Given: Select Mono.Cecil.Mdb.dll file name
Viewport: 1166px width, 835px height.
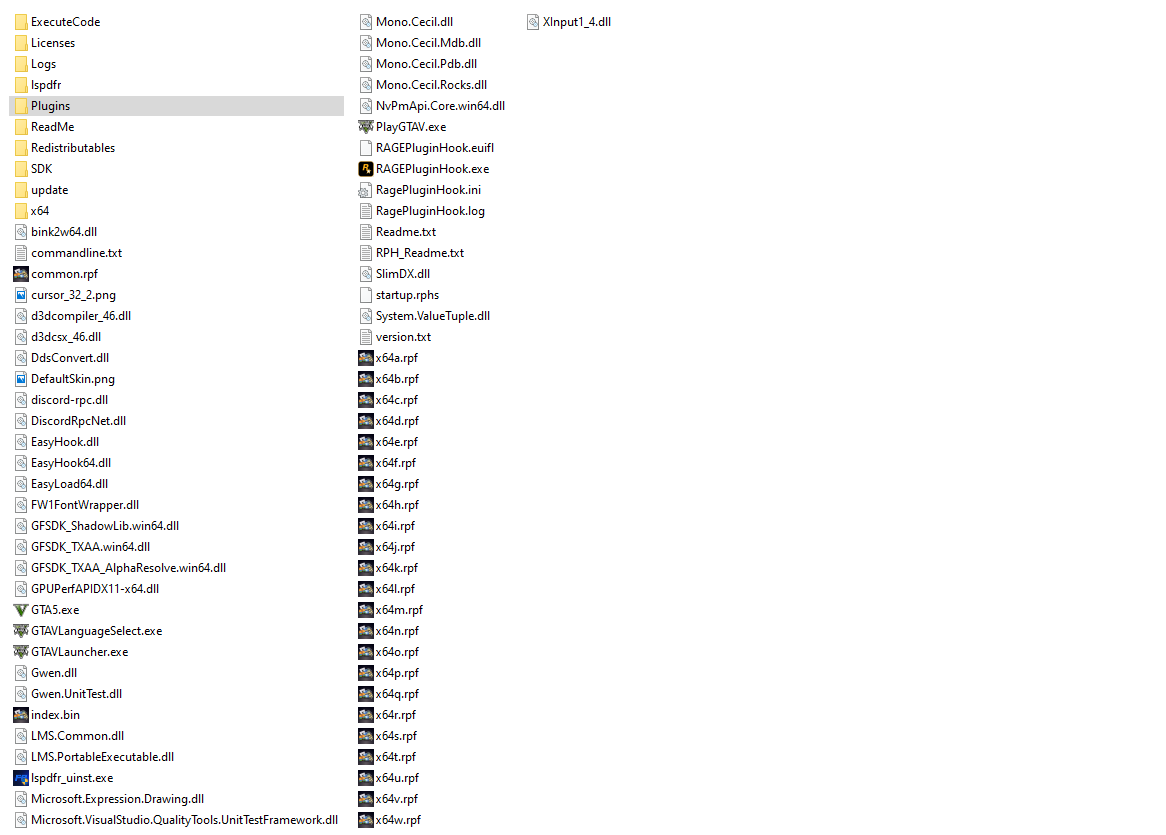Looking at the screenshot, I should tap(428, 42).
